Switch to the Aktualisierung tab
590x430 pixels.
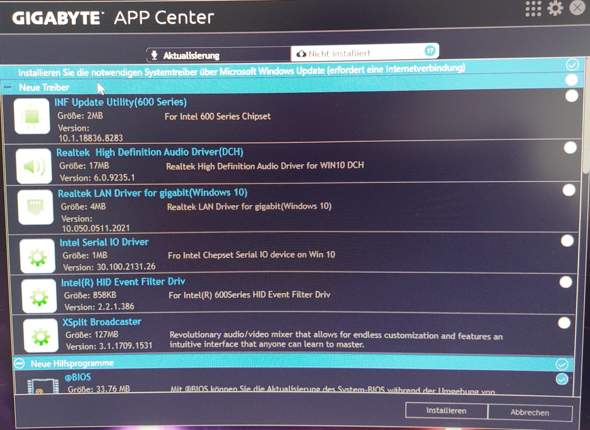[218, 55]
